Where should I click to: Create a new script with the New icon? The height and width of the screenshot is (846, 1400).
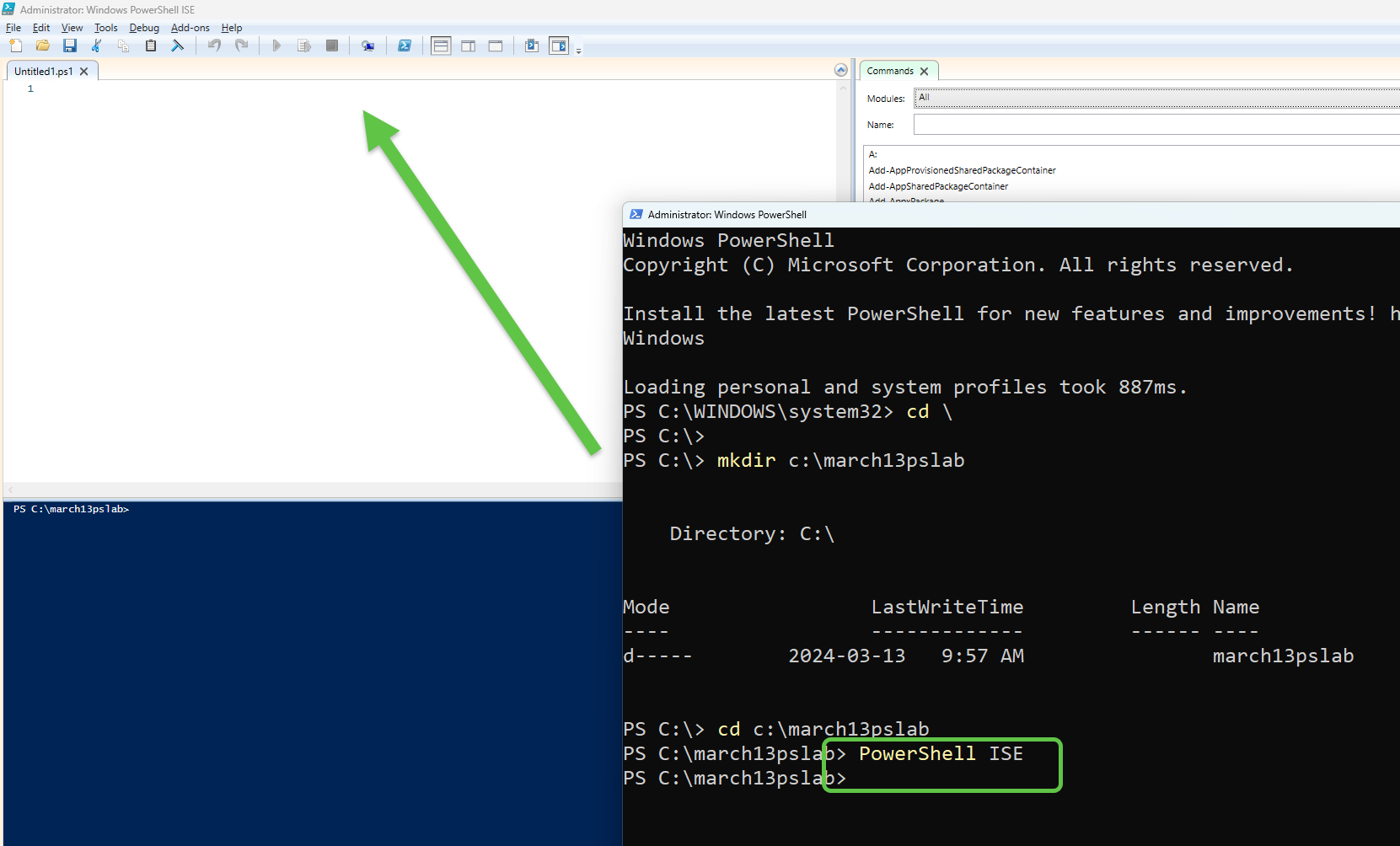[16, 46]
